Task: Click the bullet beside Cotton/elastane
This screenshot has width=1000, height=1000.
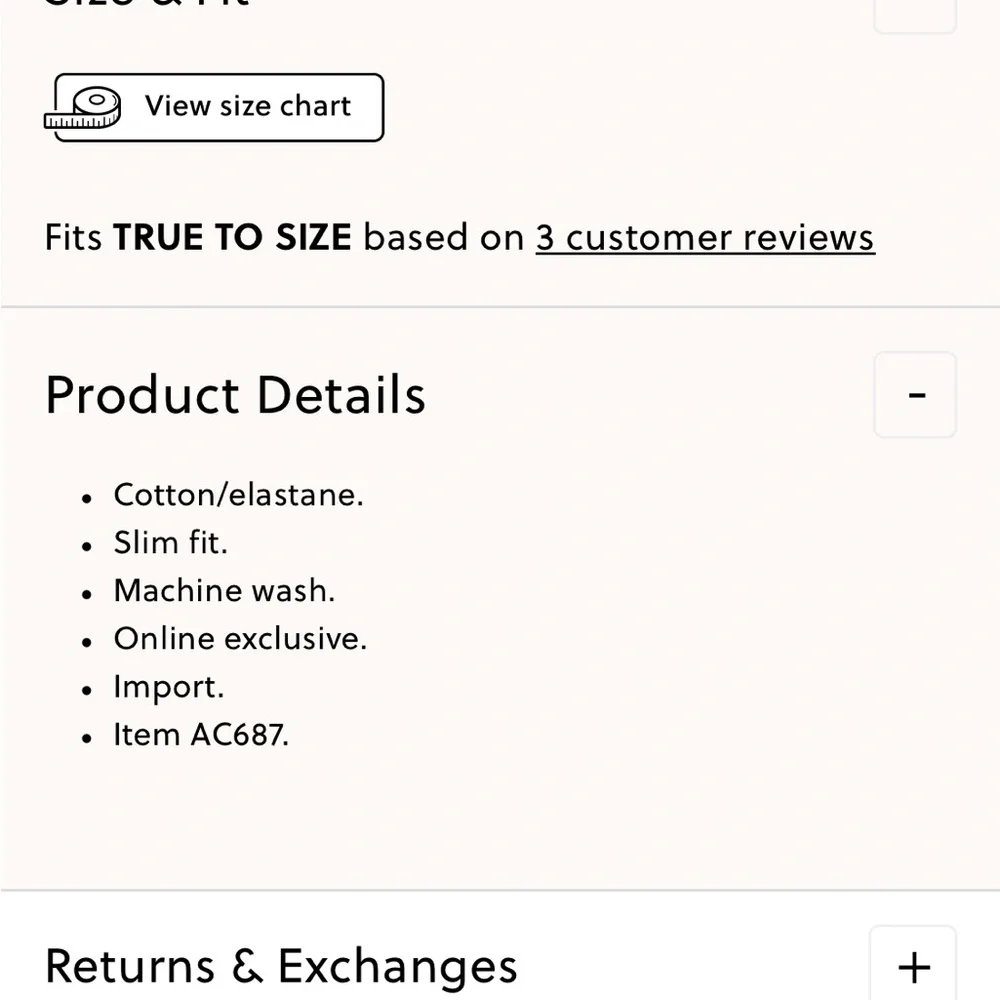Action: (87, 498)
